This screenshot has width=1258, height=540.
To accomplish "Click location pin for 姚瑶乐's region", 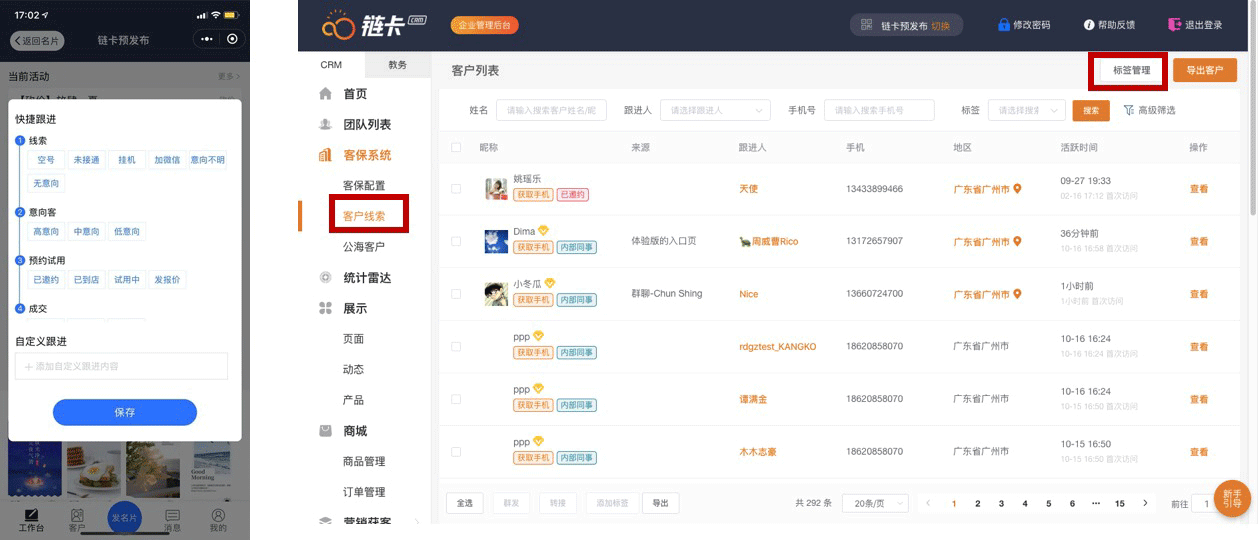I will pyautogui.click(x=1017, y=189).
